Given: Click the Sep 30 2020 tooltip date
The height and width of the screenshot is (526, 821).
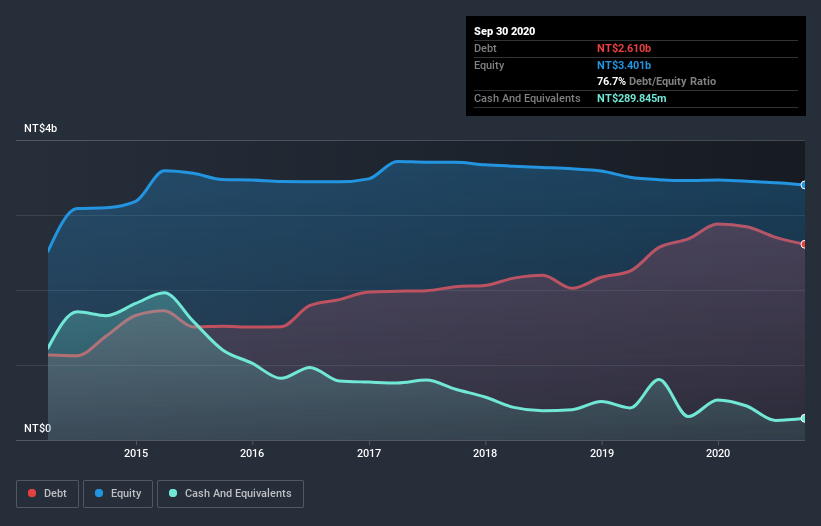Looking at the screenshot, I should pos(504,31).
